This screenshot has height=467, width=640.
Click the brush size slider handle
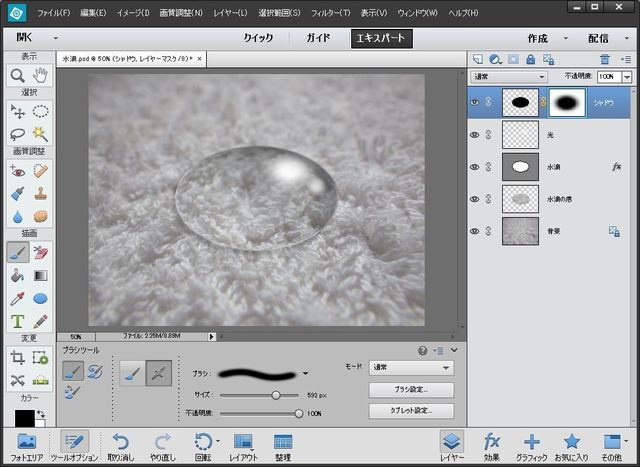click(x=276, y=395)
